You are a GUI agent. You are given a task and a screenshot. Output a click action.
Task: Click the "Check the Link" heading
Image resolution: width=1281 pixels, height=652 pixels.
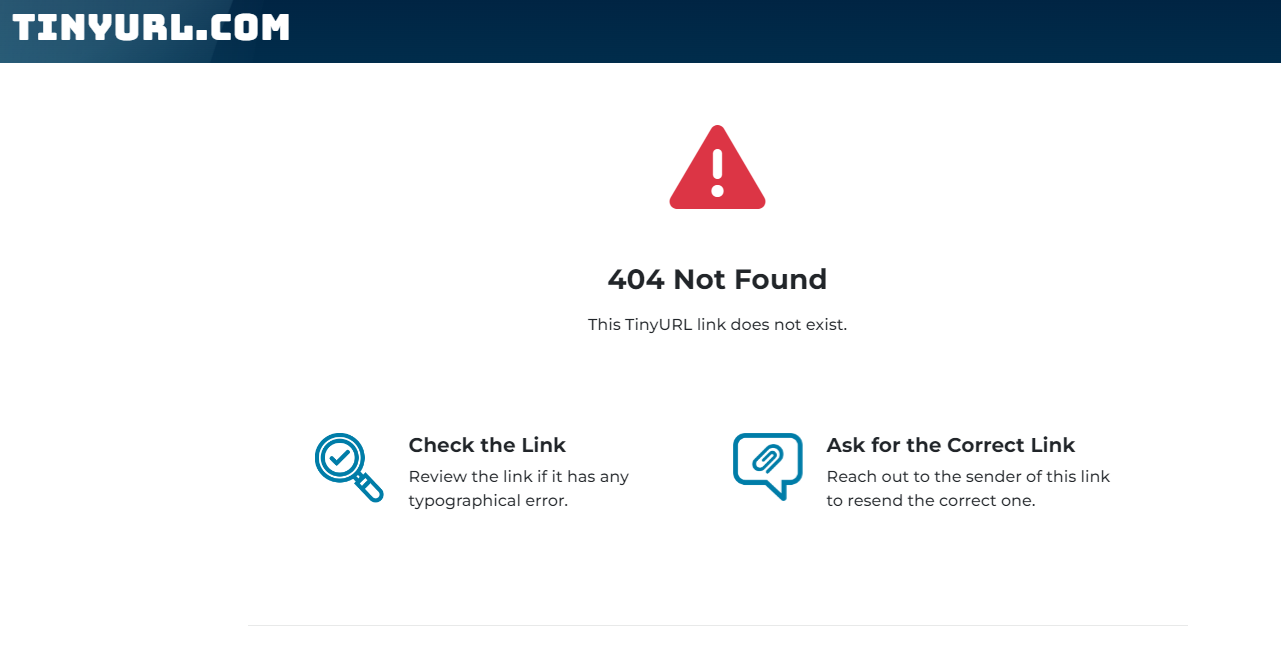[487, 445]
